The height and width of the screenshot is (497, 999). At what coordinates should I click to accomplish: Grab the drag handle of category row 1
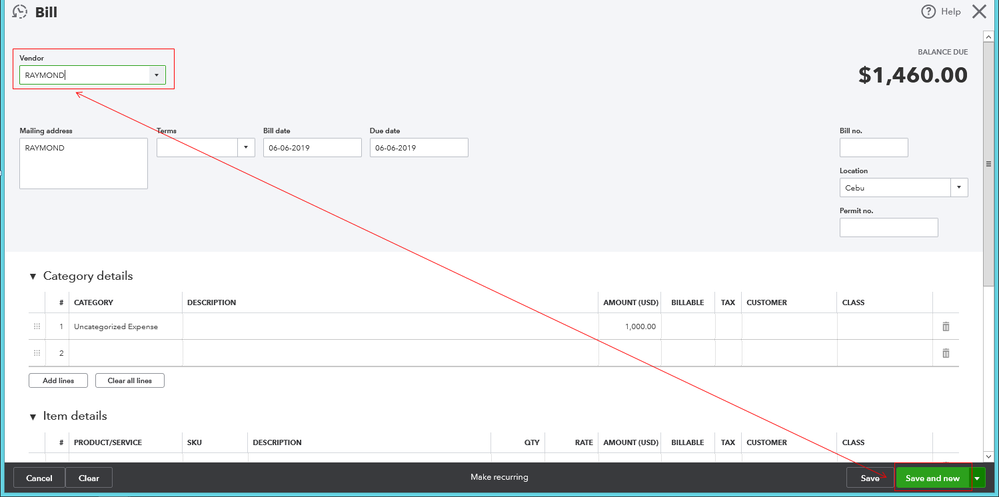(x=37, y=326)
